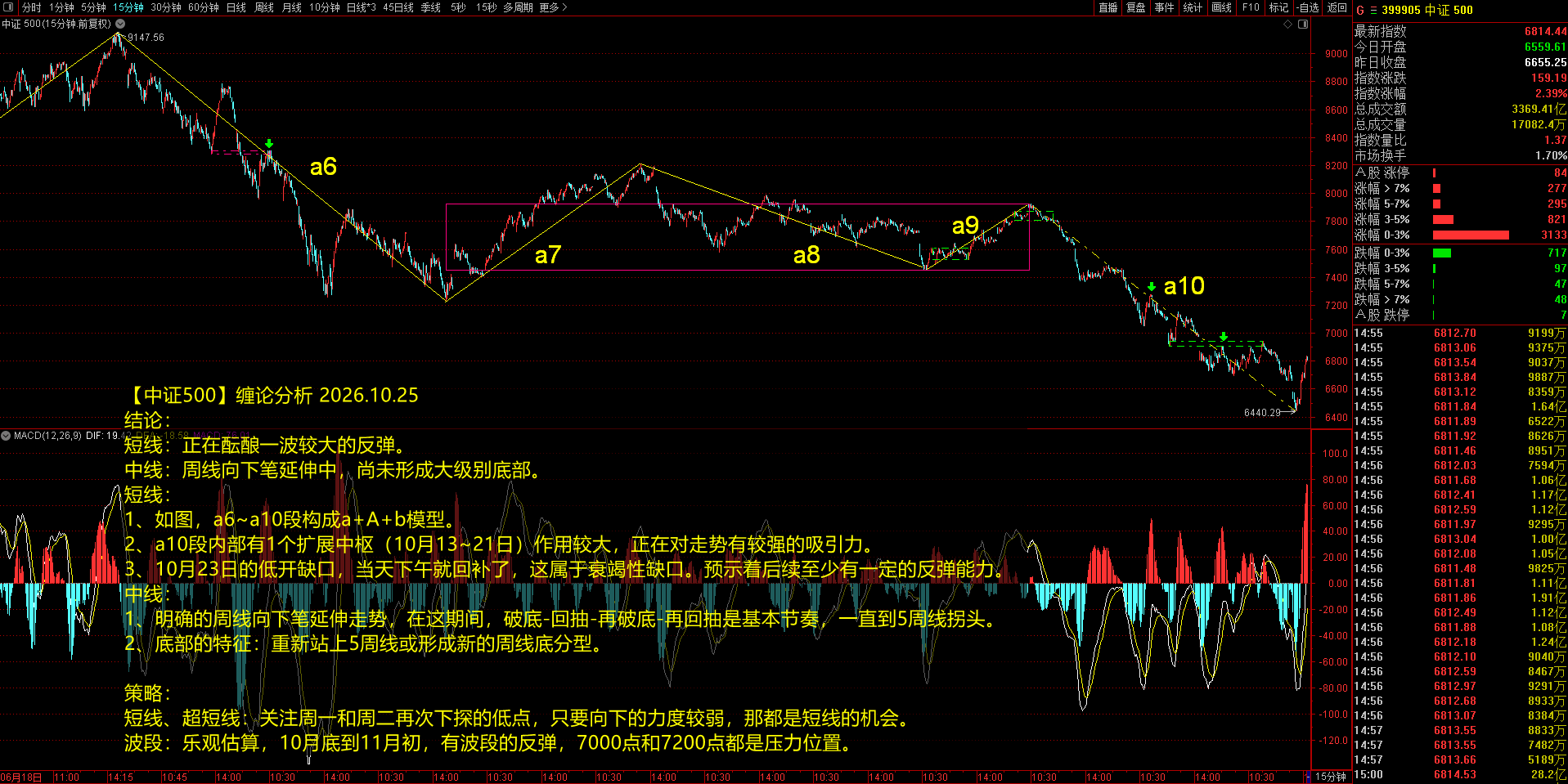Open the green list icon beside 399905
This screenshot has height=784, width=1568.
point(1373,10)
